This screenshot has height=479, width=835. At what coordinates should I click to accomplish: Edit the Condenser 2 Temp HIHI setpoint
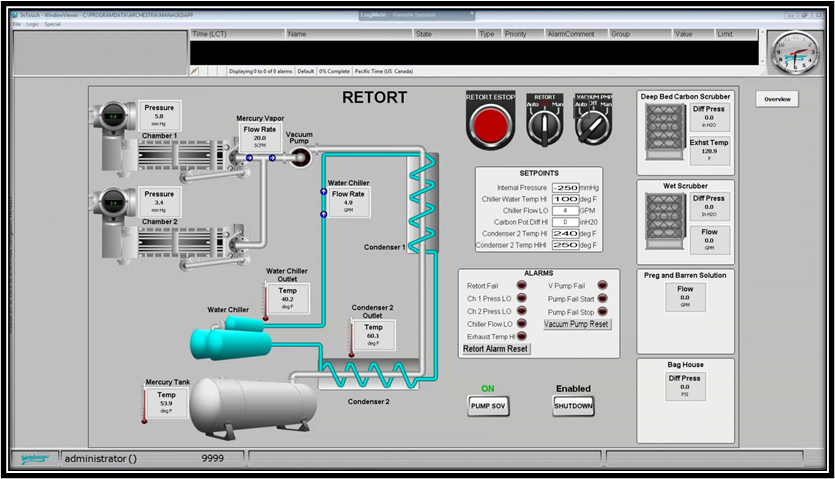(566, 245)
